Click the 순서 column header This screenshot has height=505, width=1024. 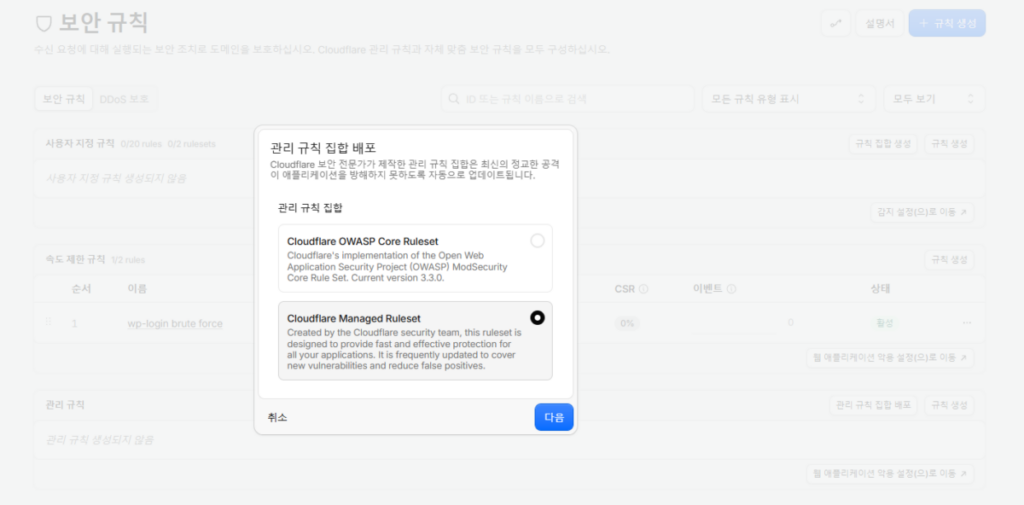pyautogui.click(x=81, y=289)
